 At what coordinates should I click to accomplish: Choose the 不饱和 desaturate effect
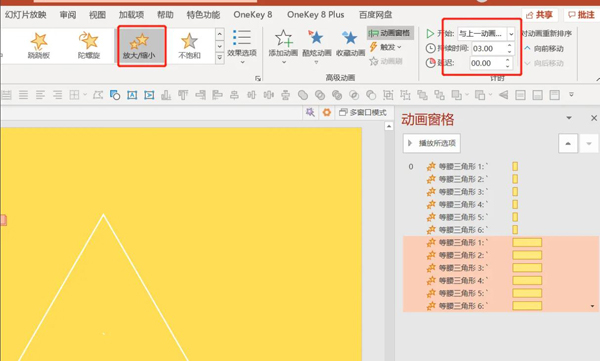[x=189, y=46]
